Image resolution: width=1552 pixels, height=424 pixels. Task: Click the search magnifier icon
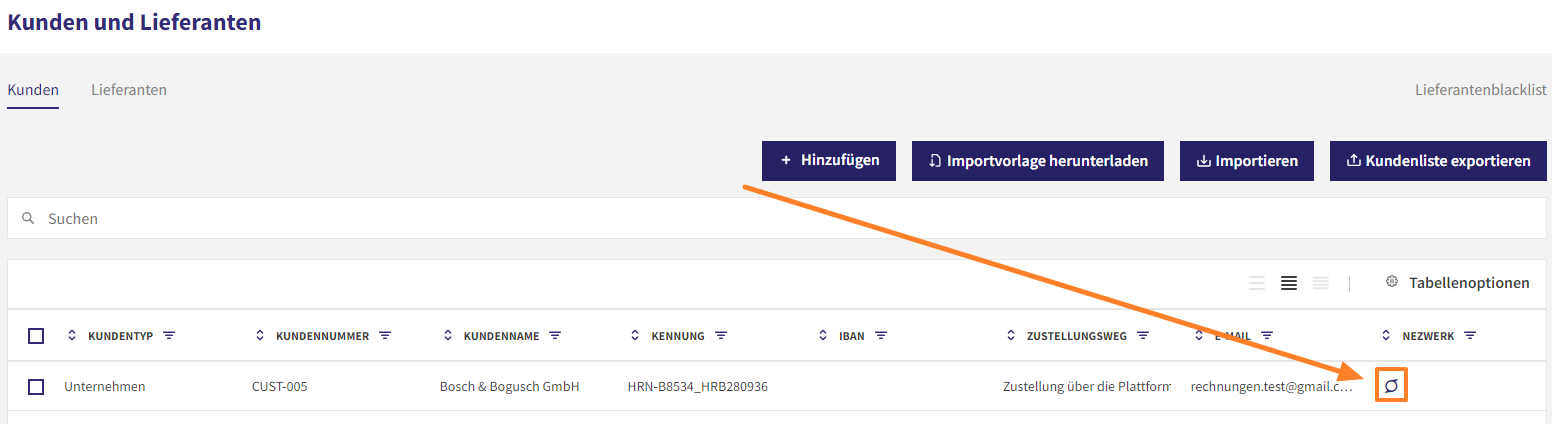point(28,218)
